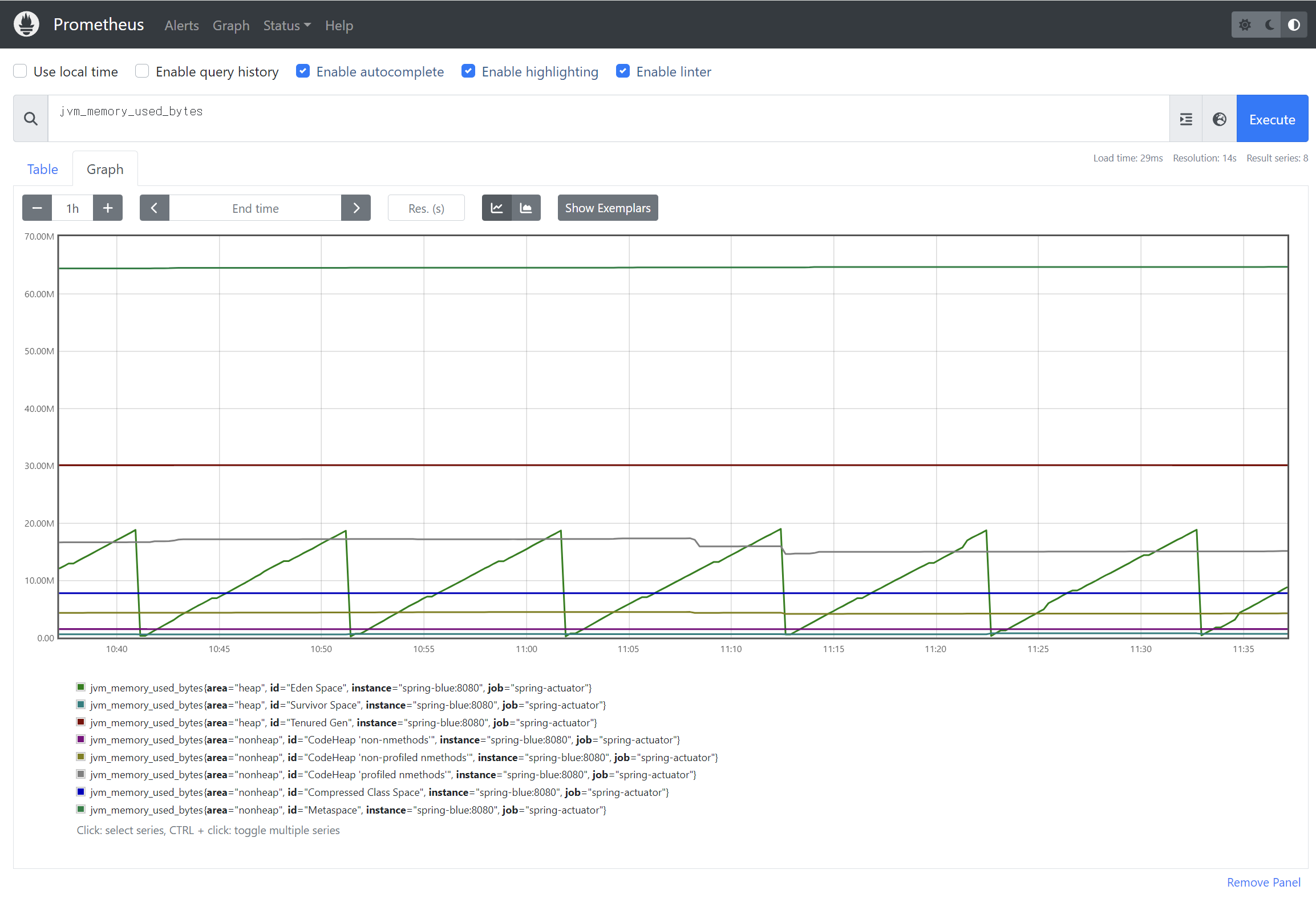Enable the Use local time checkbox
The image size is (1316, 898).
(21, 71)
